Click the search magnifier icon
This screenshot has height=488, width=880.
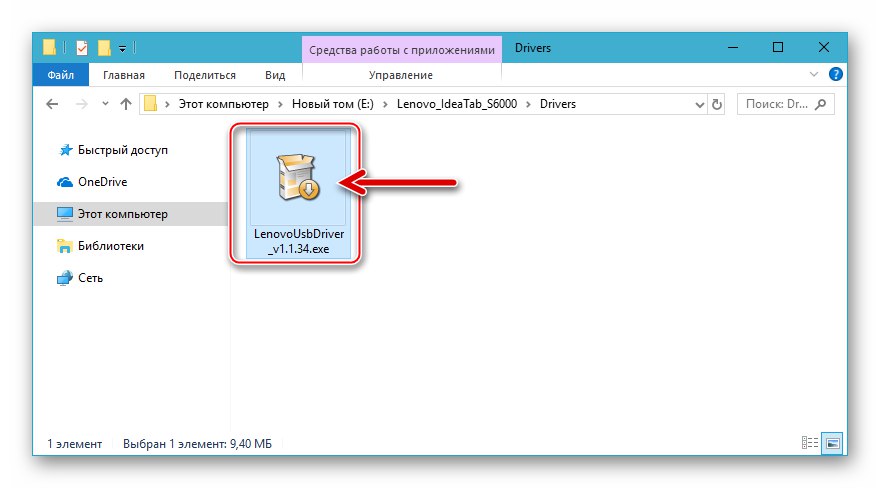pos(821,104)
